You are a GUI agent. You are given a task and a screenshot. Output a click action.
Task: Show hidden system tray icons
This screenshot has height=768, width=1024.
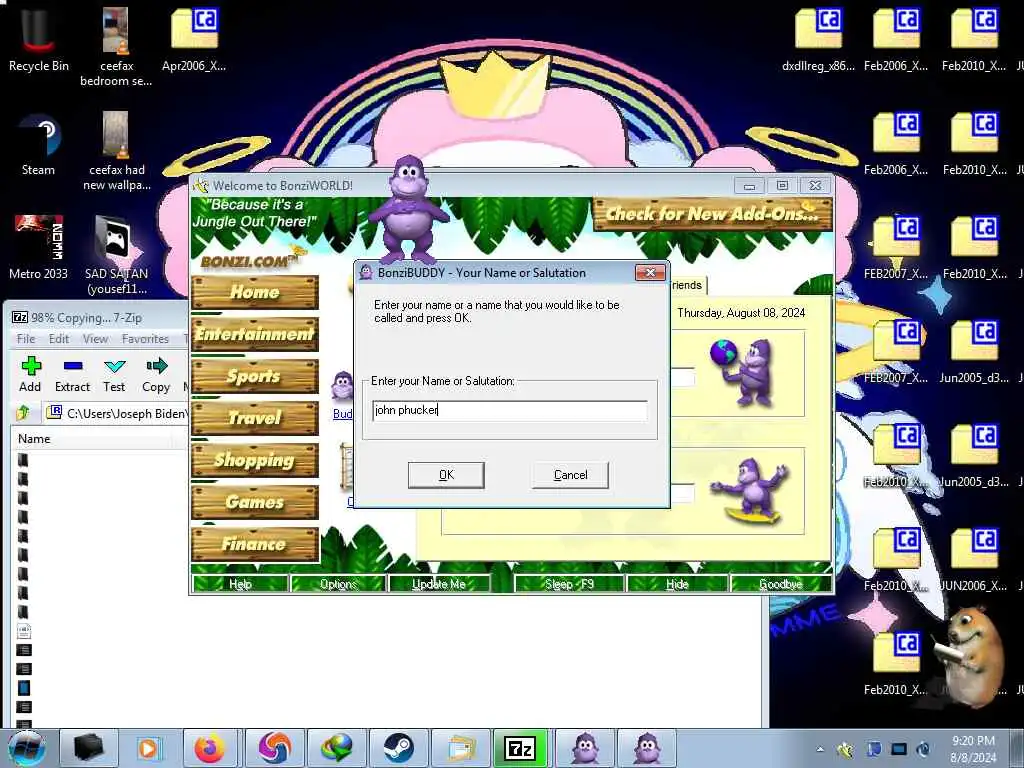(820, 749)
